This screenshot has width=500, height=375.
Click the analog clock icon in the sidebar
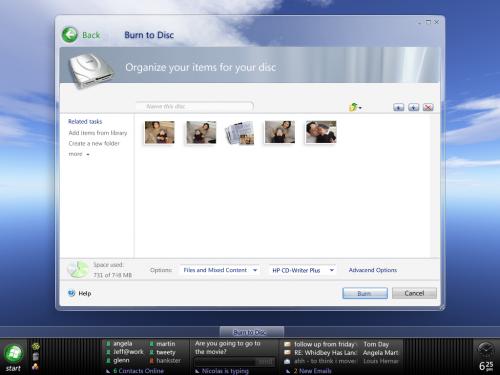click(x=485, y=350)
